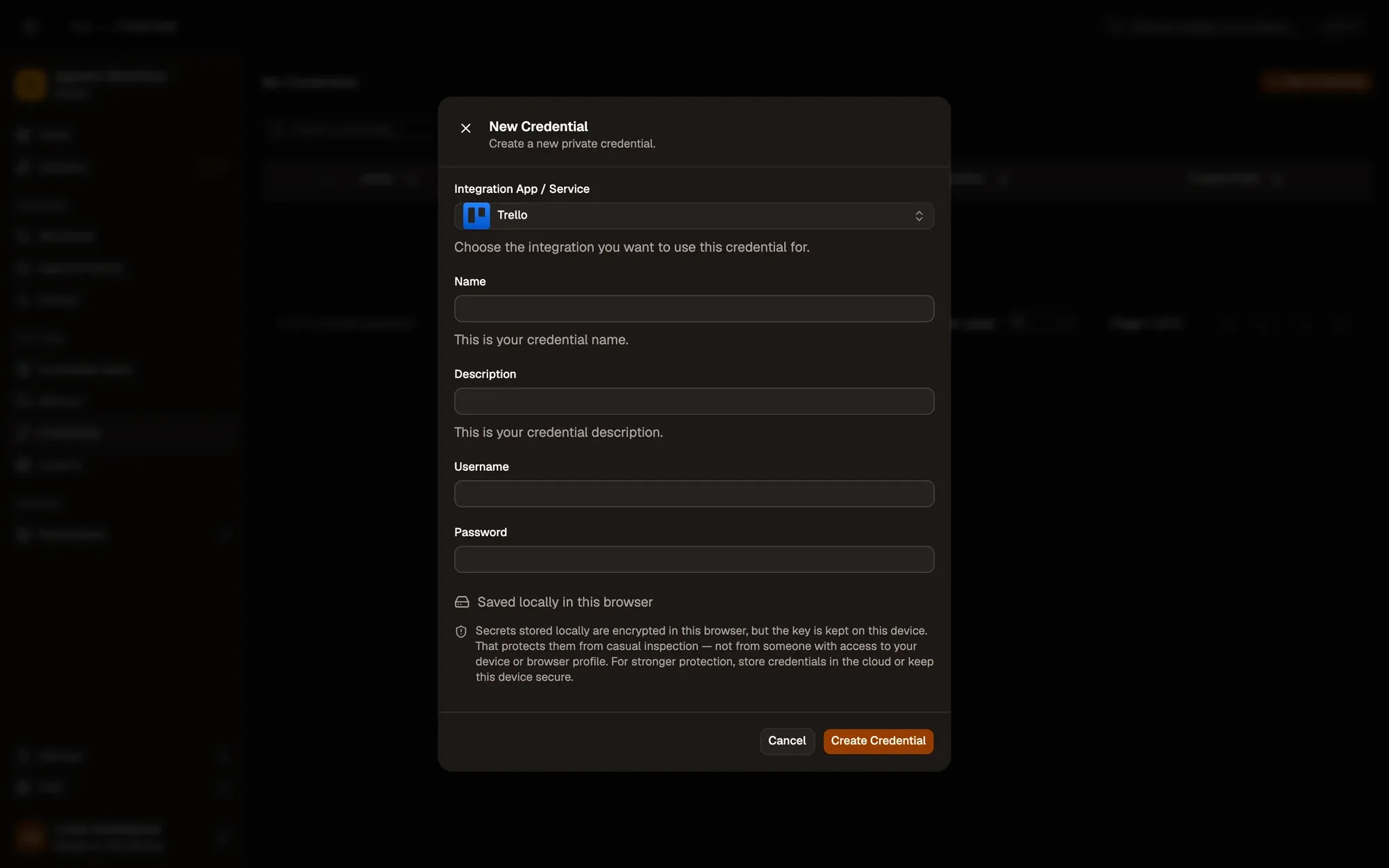
Task: Click 'This is your credential description.' hint
Action: point(558,432)
